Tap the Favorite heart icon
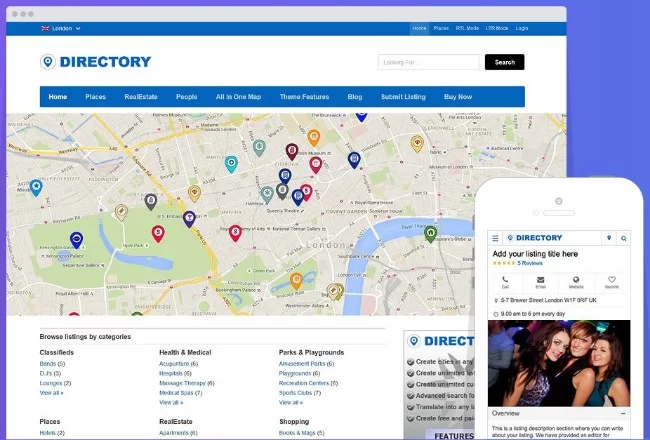 (x=611, y=282)
